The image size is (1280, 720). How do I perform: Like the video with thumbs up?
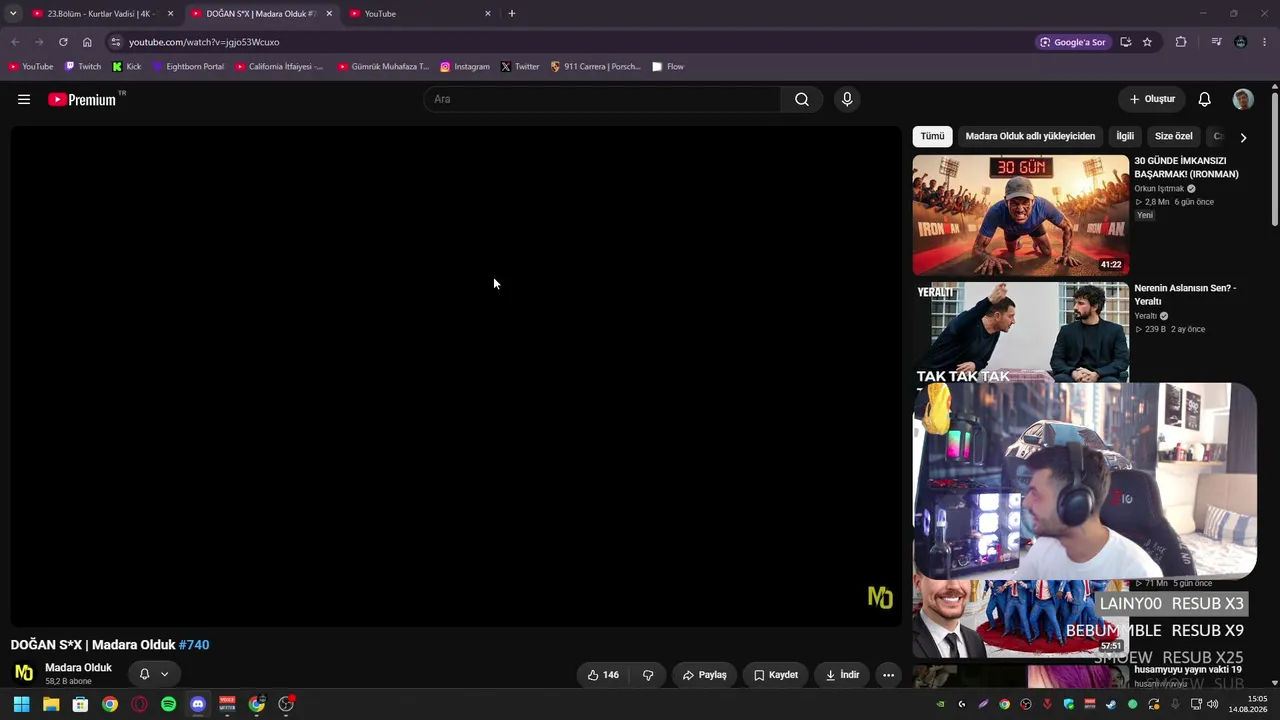coord(602,675)
